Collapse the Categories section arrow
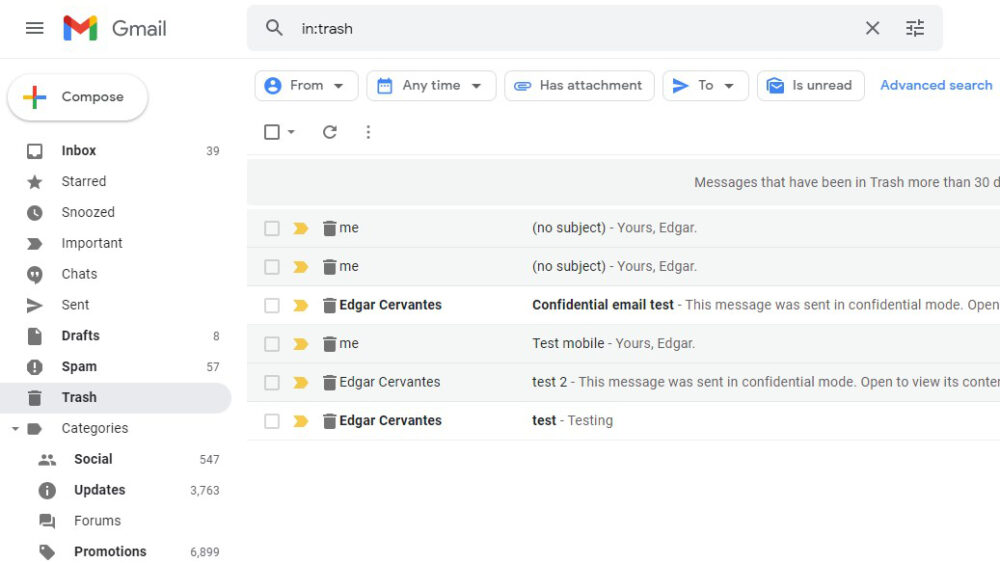The image size is (1000, 563). 15,429
